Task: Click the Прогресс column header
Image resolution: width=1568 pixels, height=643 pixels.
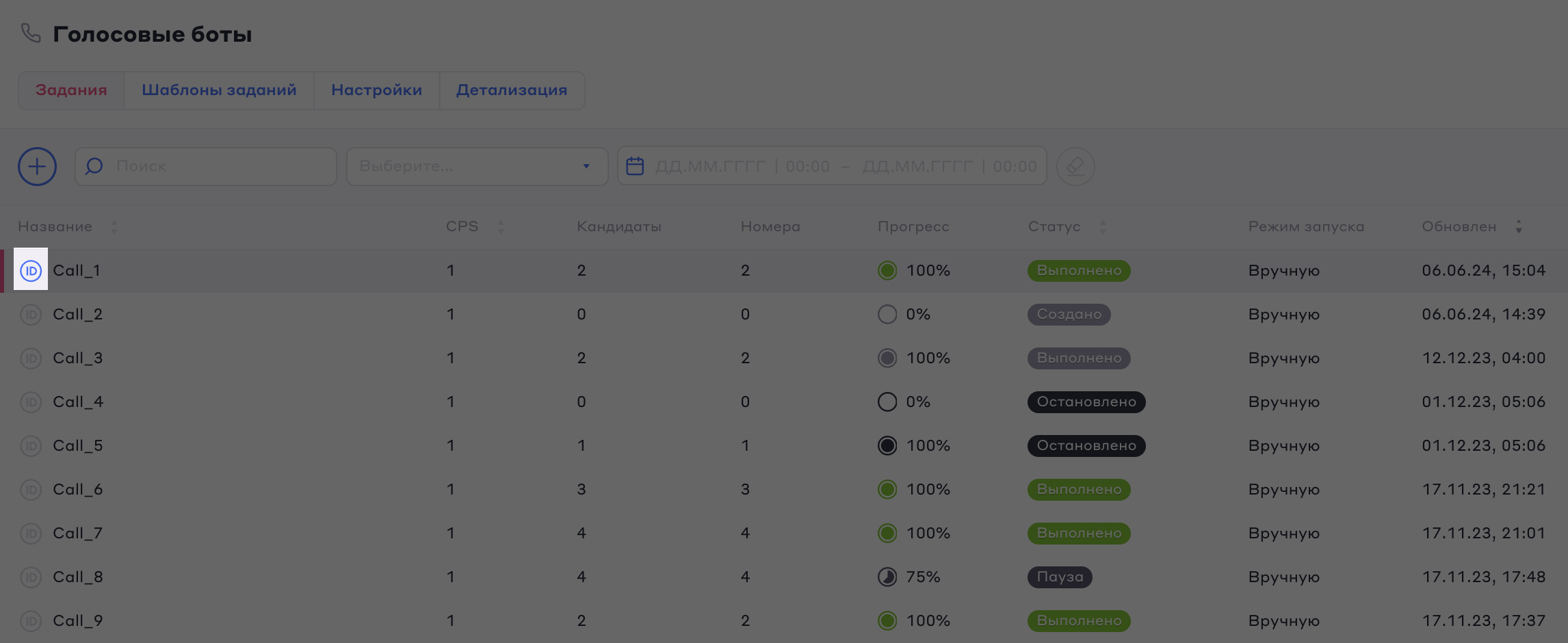Action: coord(913,227)
